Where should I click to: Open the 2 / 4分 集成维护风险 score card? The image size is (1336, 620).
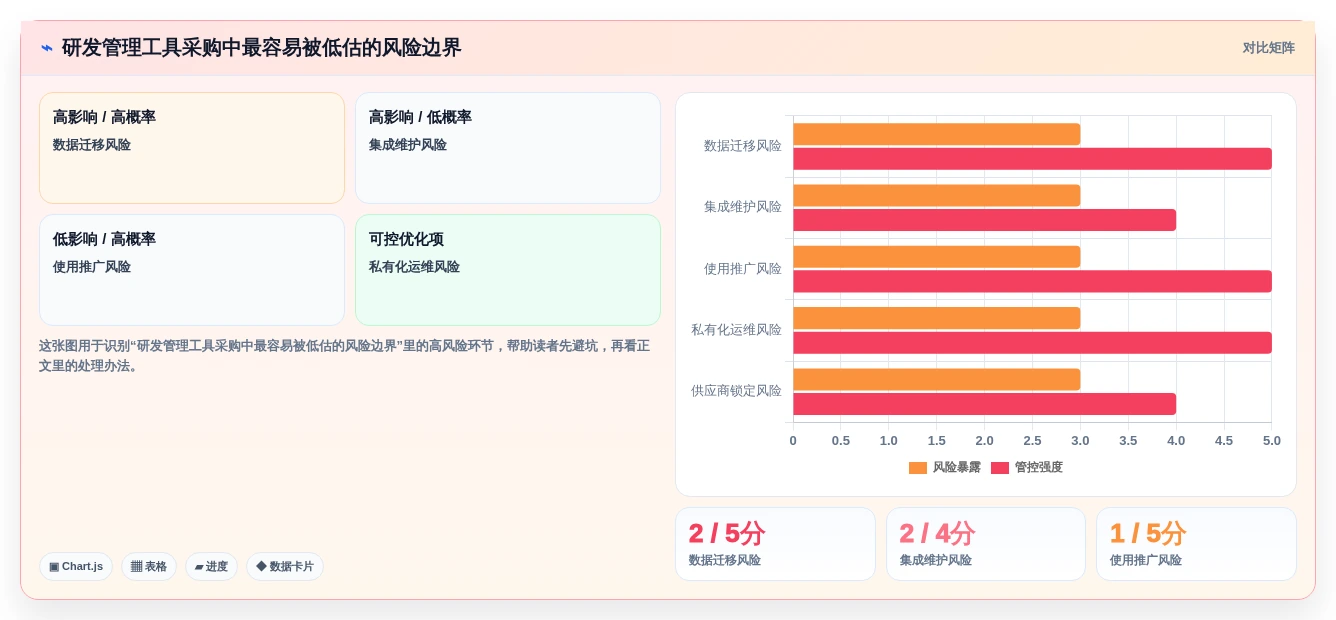pyautogui.click(x=986, y=544)
